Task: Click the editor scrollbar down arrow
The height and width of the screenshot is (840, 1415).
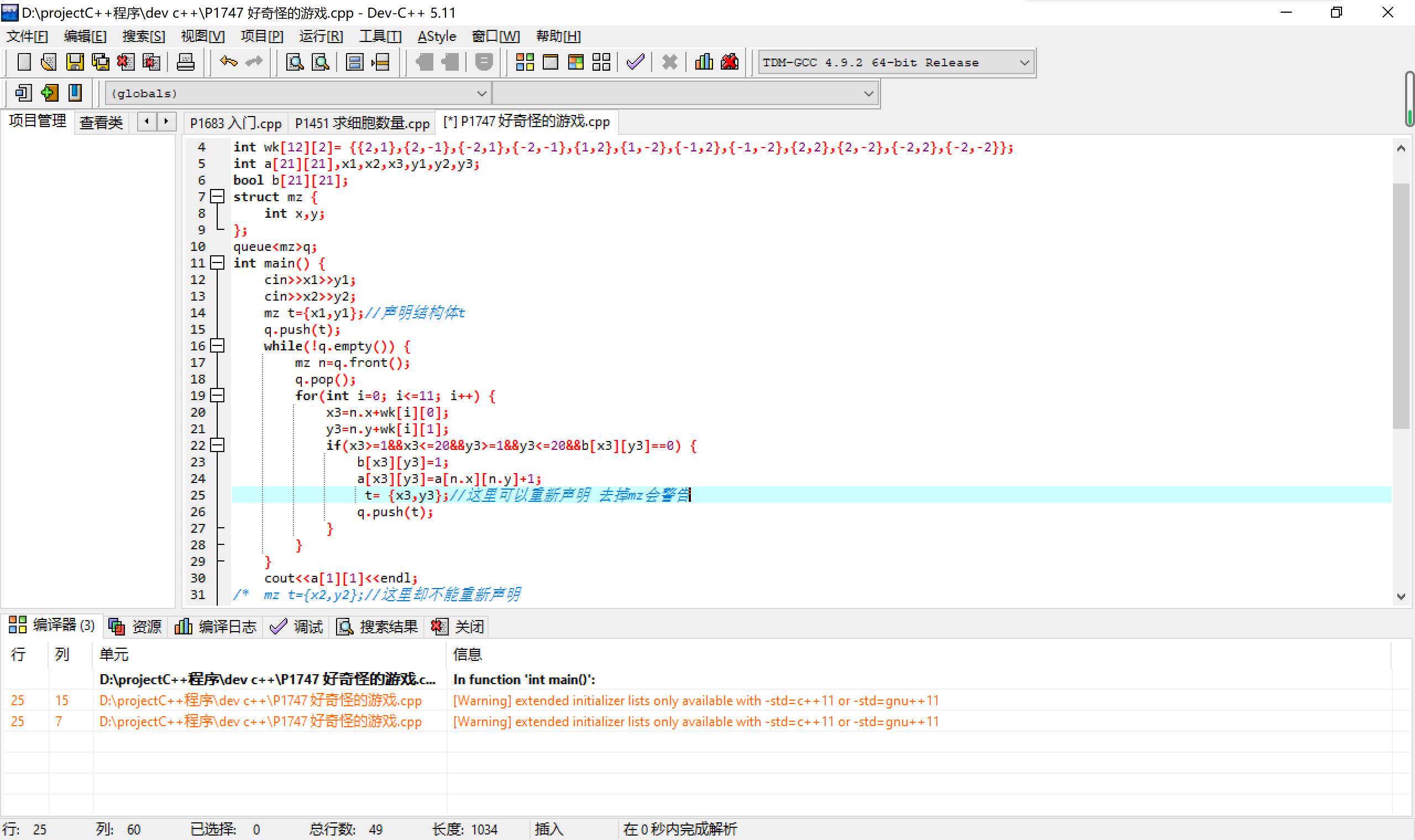Action: (1401, 597)
